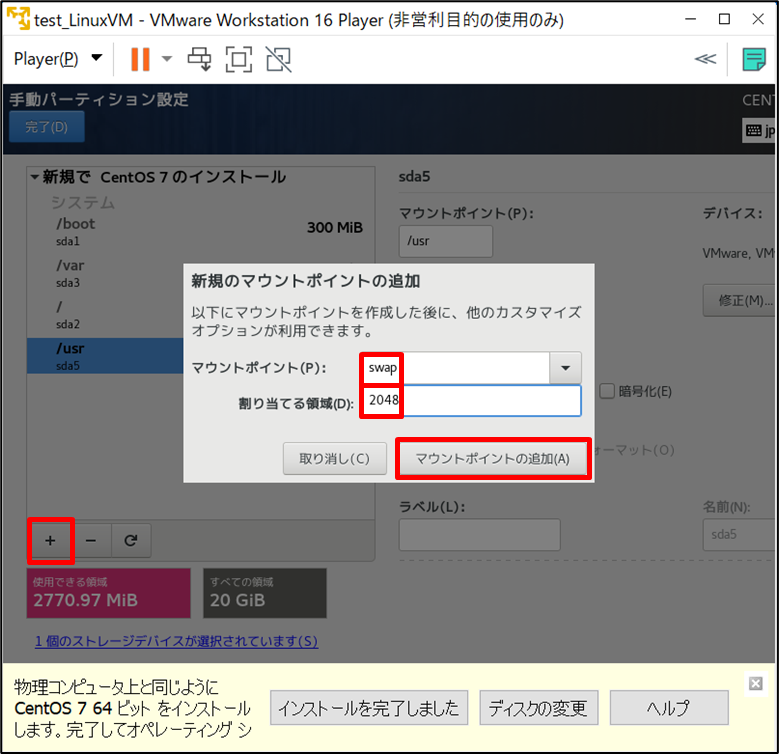Click インストールを完了しました button
Image resolution: width=779 pixels, height=754 pixels.
point(369,708)
